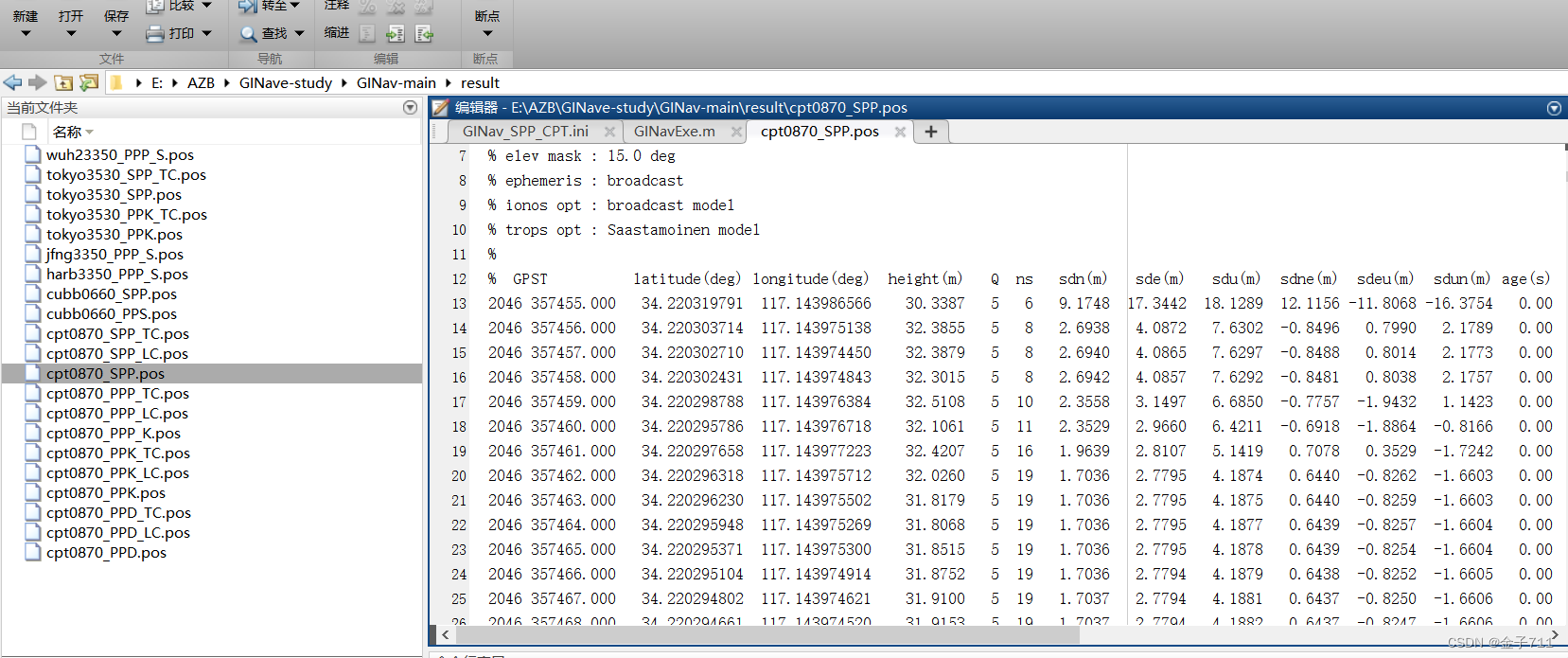Click the file icon next to wuh23350_PPP_S.pos
This screenshot has width=1568, height=658.
coord(33,154)
